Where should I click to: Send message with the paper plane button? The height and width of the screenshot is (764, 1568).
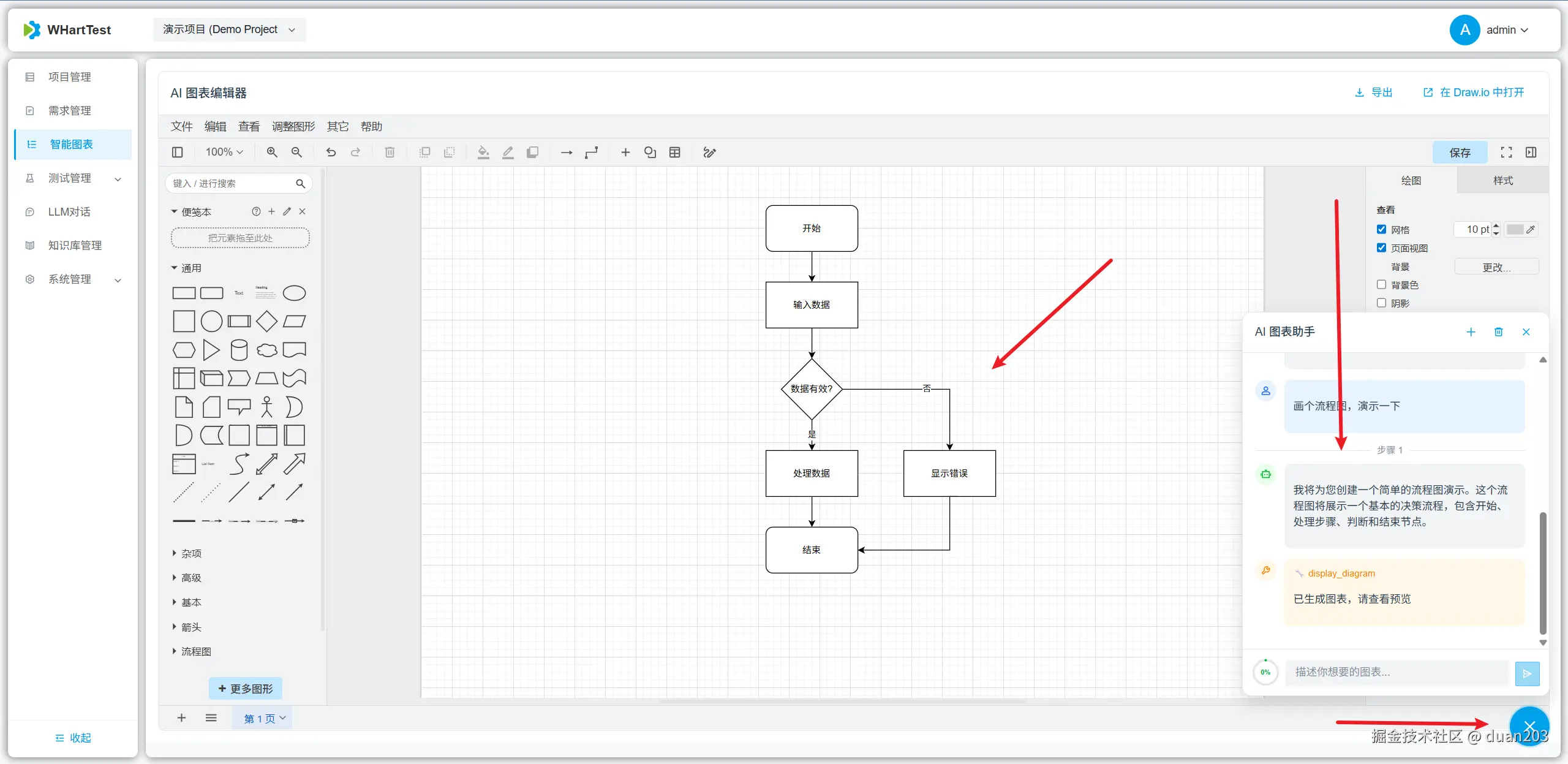click(1527, 673)
